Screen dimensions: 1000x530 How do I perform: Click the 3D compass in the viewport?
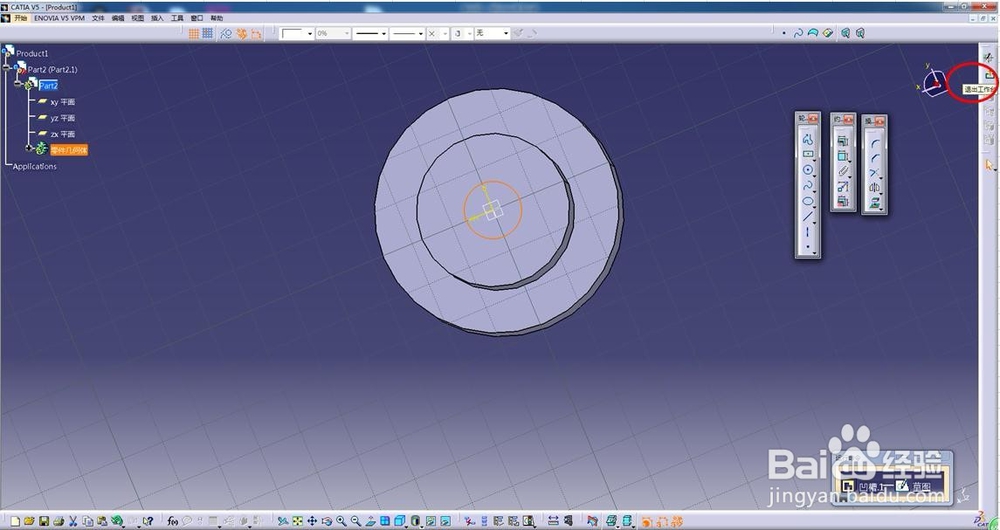pyautogui.click(x=932, y=82)
